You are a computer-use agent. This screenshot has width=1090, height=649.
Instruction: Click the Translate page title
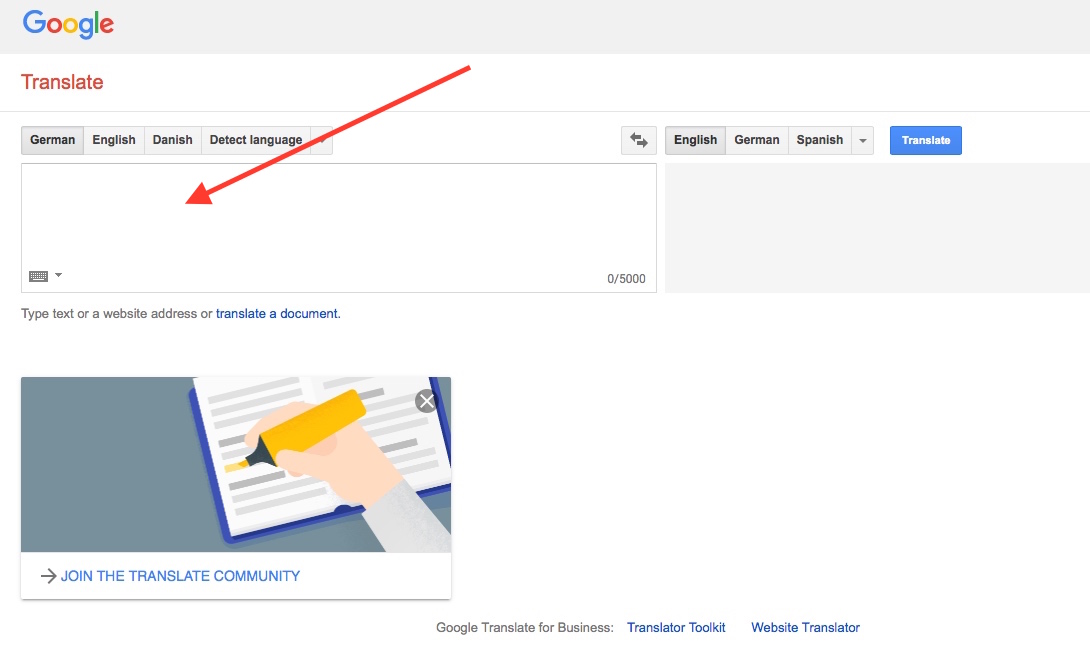click(62, 82)
